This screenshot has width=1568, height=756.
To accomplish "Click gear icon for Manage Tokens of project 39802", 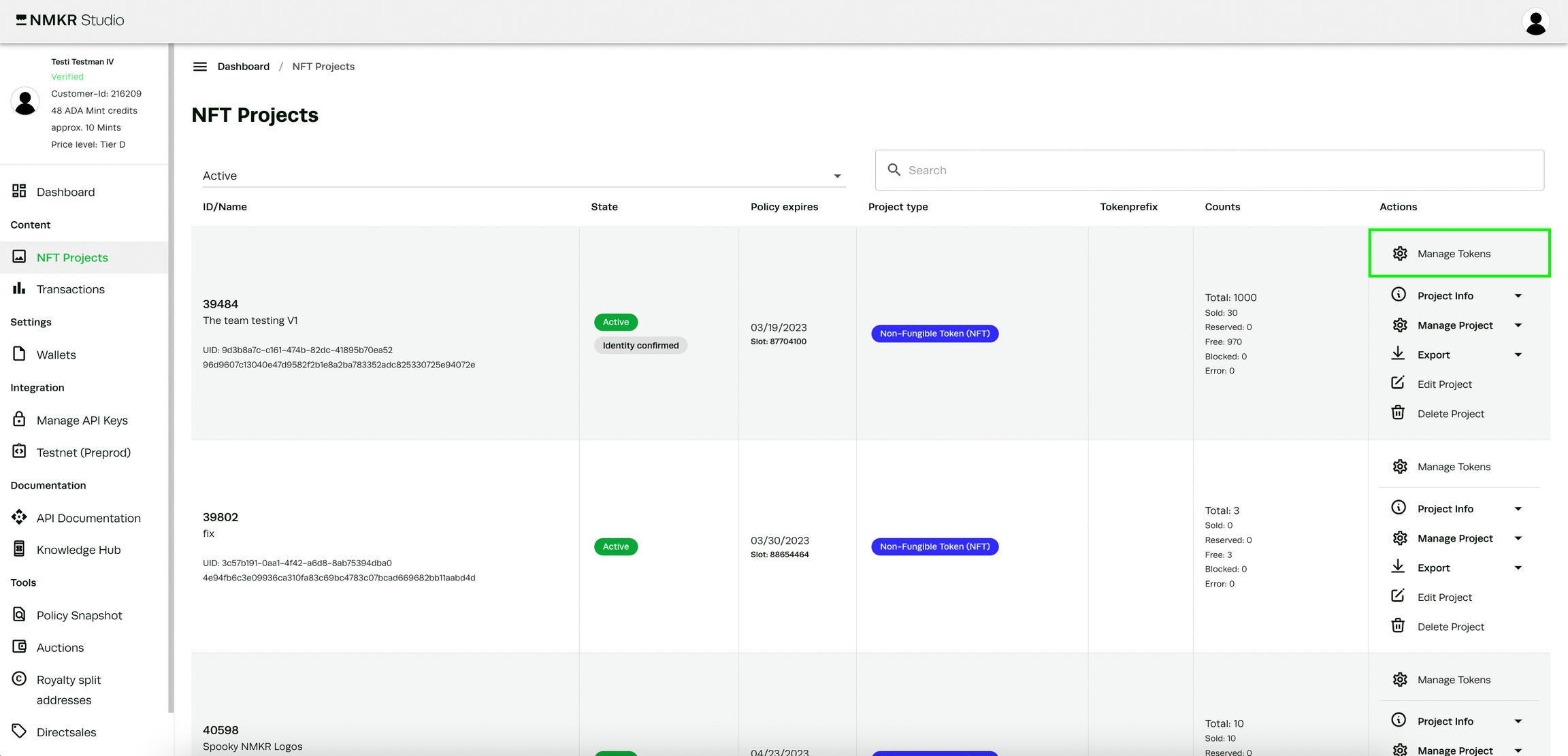I will [1399, 467].
